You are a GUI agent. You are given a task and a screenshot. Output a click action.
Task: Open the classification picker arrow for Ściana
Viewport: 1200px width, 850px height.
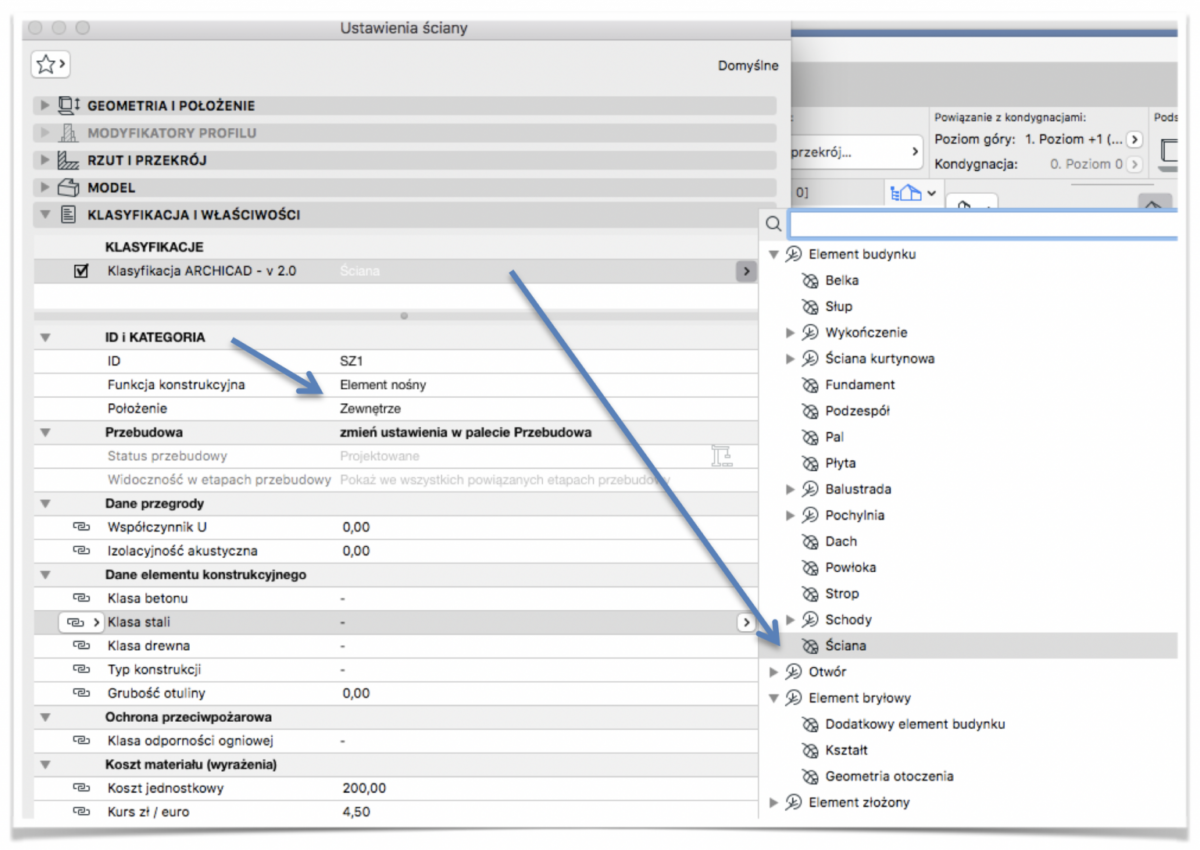pyautogui.click(x=745, y=271)
